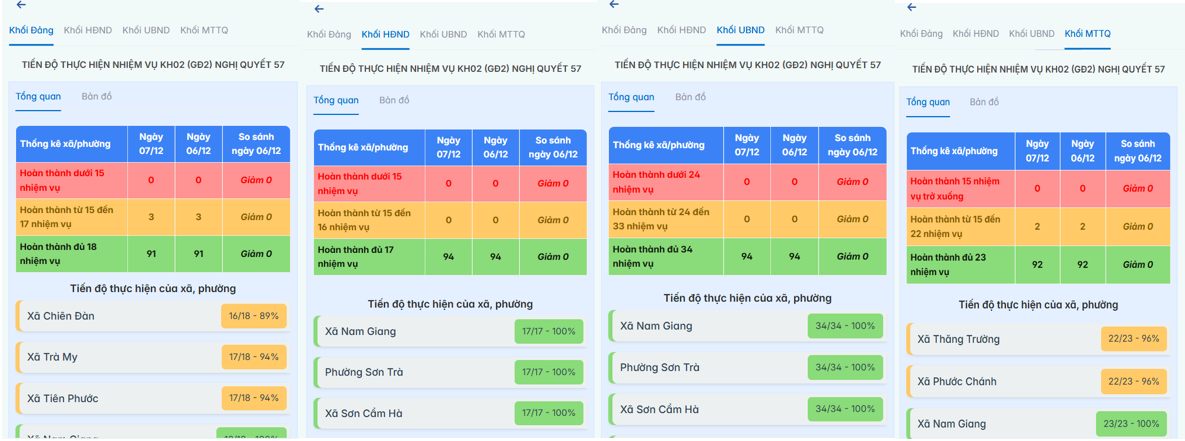This screenshot has width=1185, height=441.
Task: Go back from the Khối MTTQ screen
Action: tap(911, 8)
